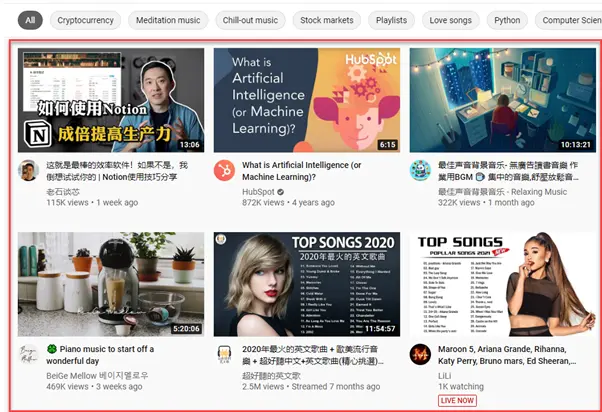Viewport: 602px width, 412px height.
Task: Click the Relaxing Music panda channel avatar
Action: pyautogui.click(x=420, y=170)
